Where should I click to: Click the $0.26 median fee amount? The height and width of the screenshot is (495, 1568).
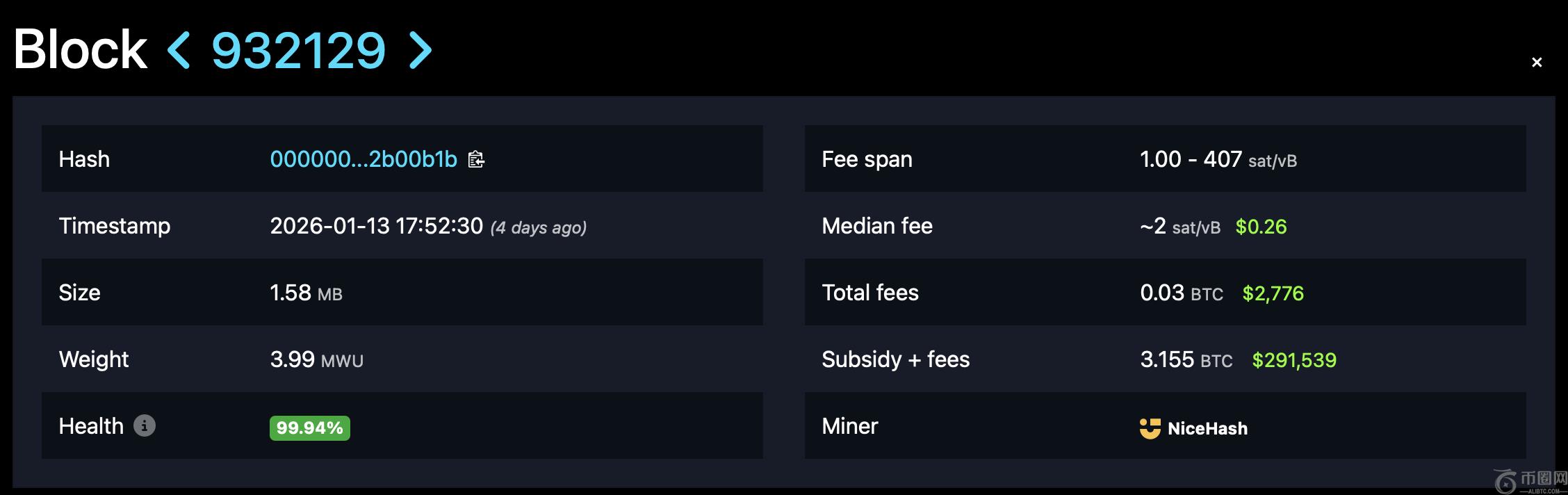pos(1261,227)
